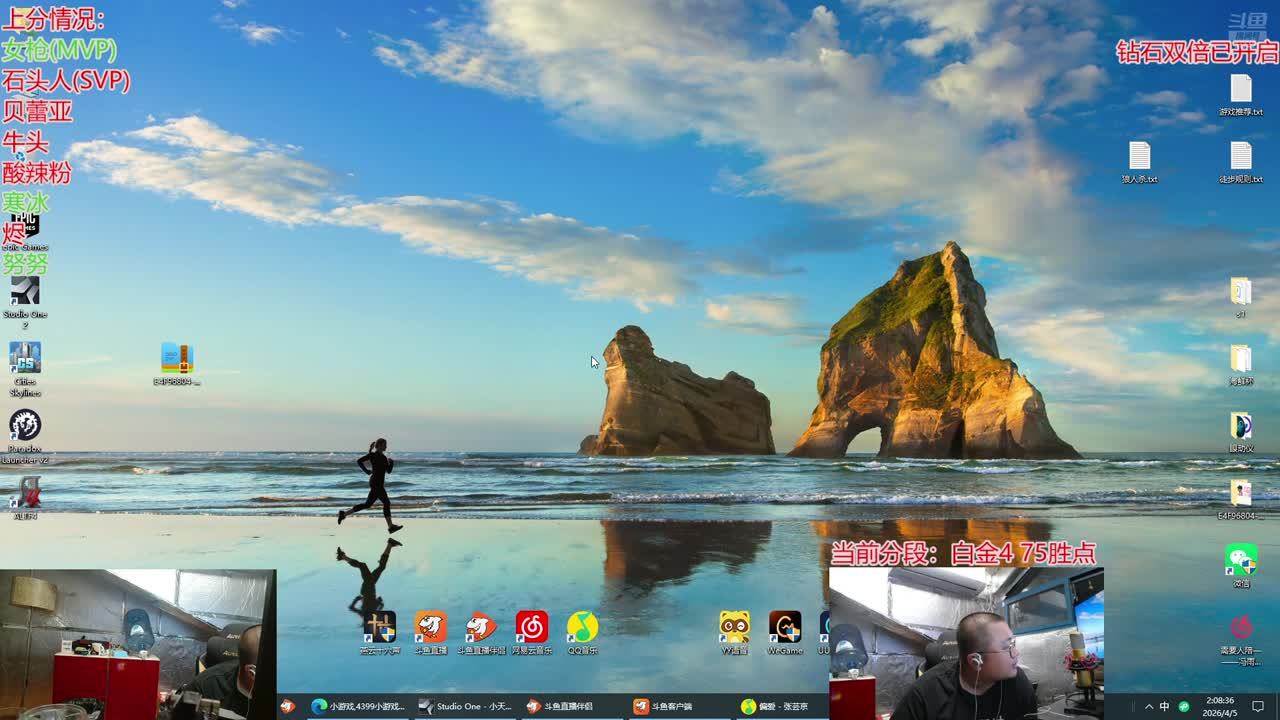Select the QQ音乐 desktop shortcut
Image resolution: width=1280 pixels, height=720 pixels.
tap(582, 628)
